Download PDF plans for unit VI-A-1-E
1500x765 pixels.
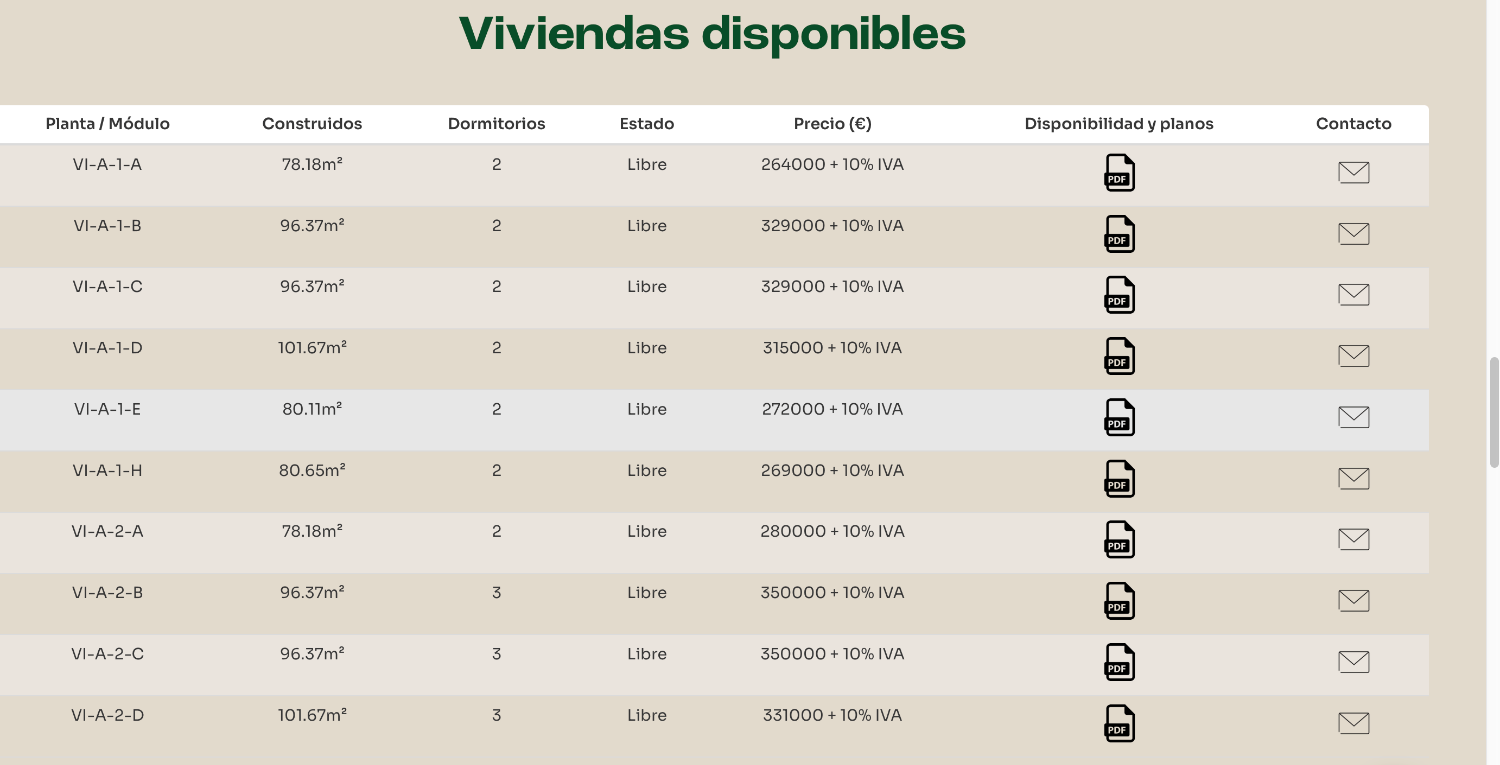1119,417
